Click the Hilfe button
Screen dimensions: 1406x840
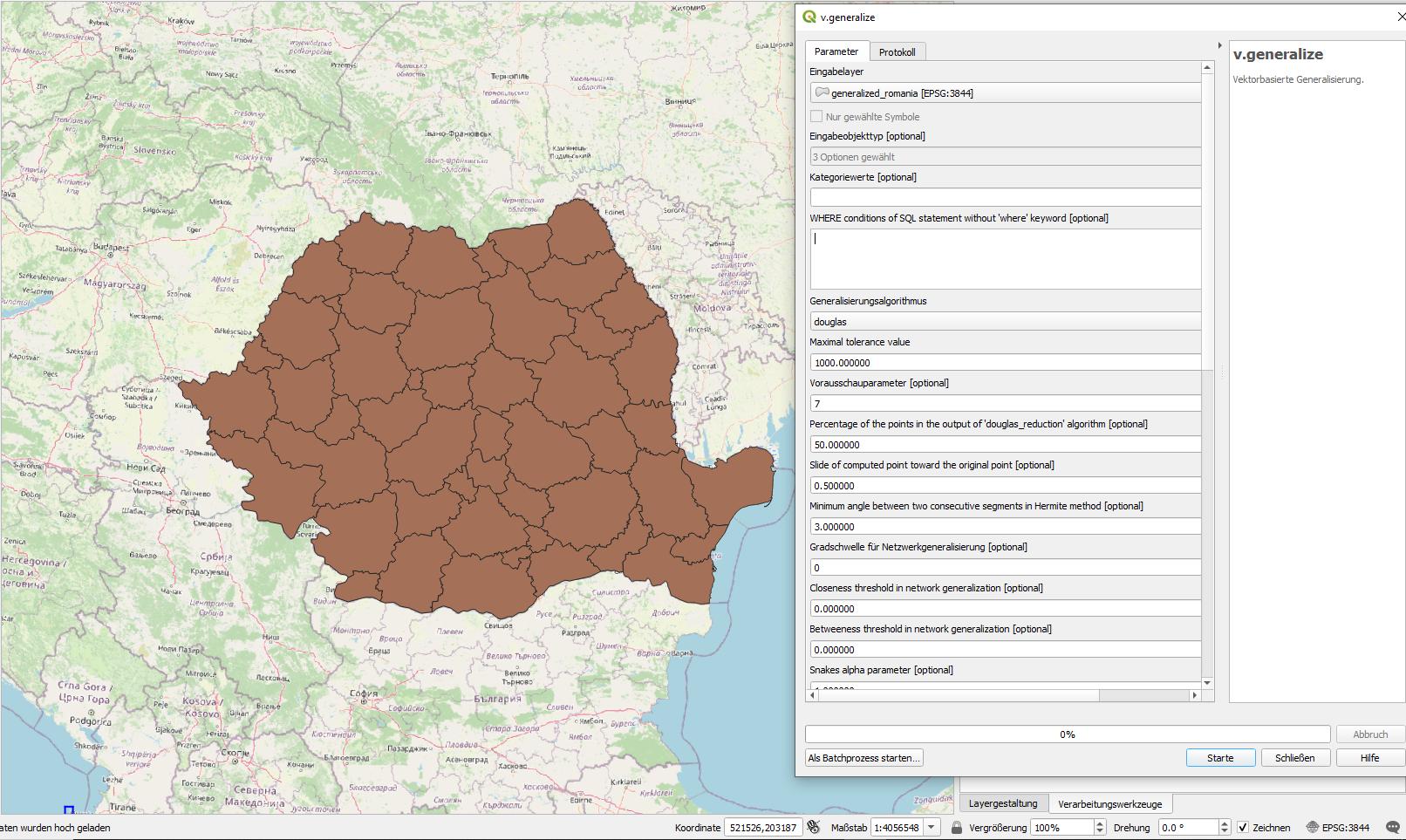click(x=1369, y=758)
